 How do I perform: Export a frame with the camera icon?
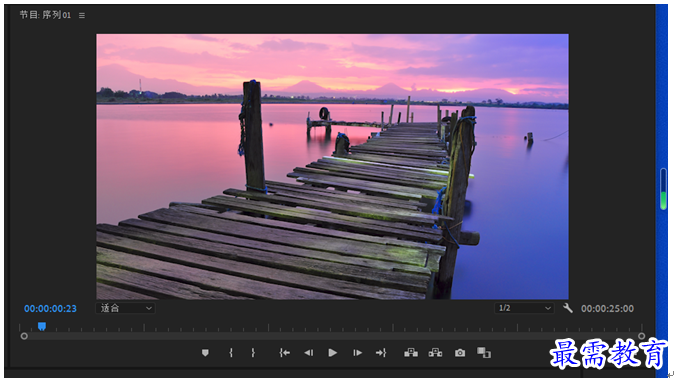[x=460, y=353]
